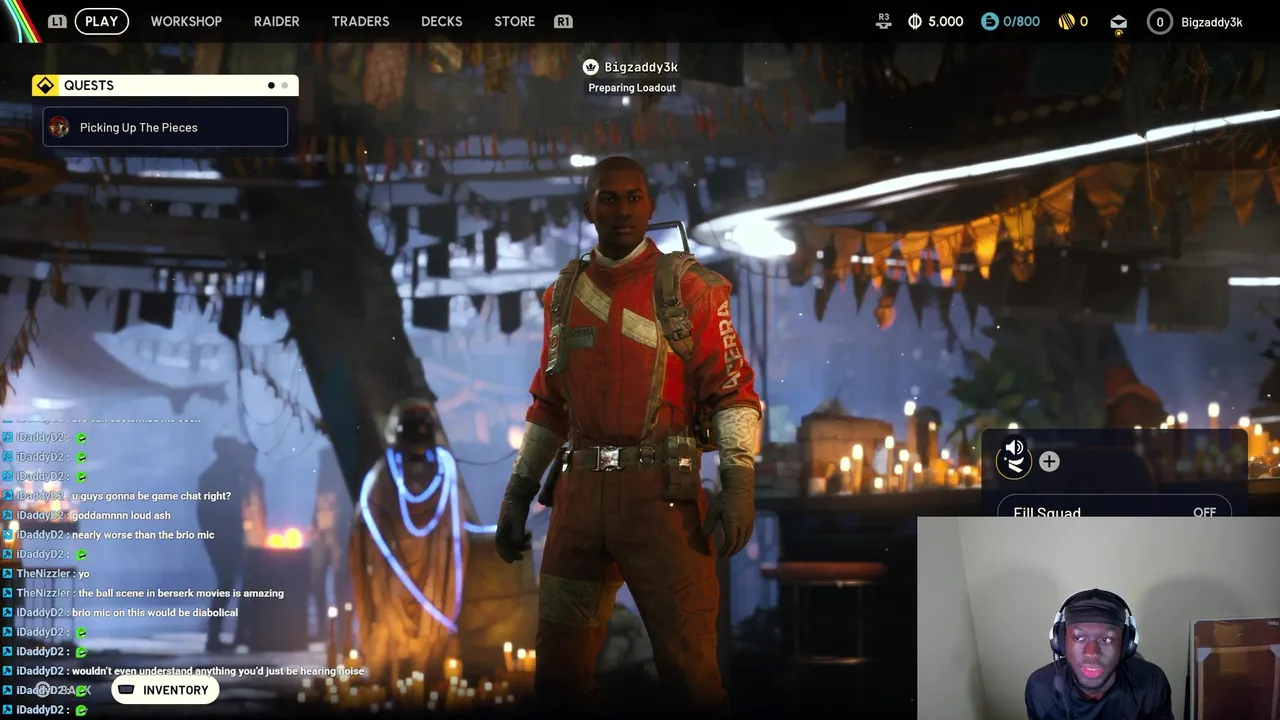Go to the TRADERS tab
The width and height of the screenshot is (1280, 720).
click(x=360, y=21)
